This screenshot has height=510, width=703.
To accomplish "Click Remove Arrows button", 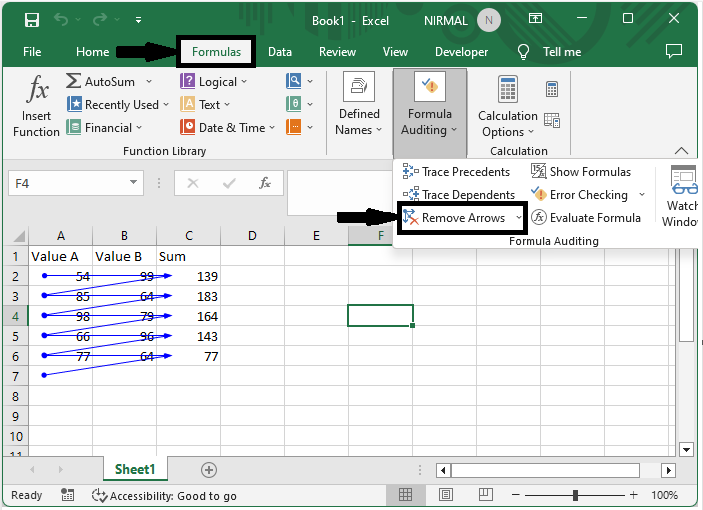I will tap(456, 218).
